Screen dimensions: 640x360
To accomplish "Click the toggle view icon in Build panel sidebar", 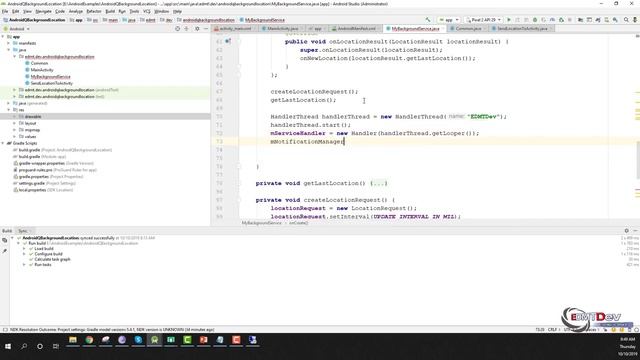I will [4, 240].
